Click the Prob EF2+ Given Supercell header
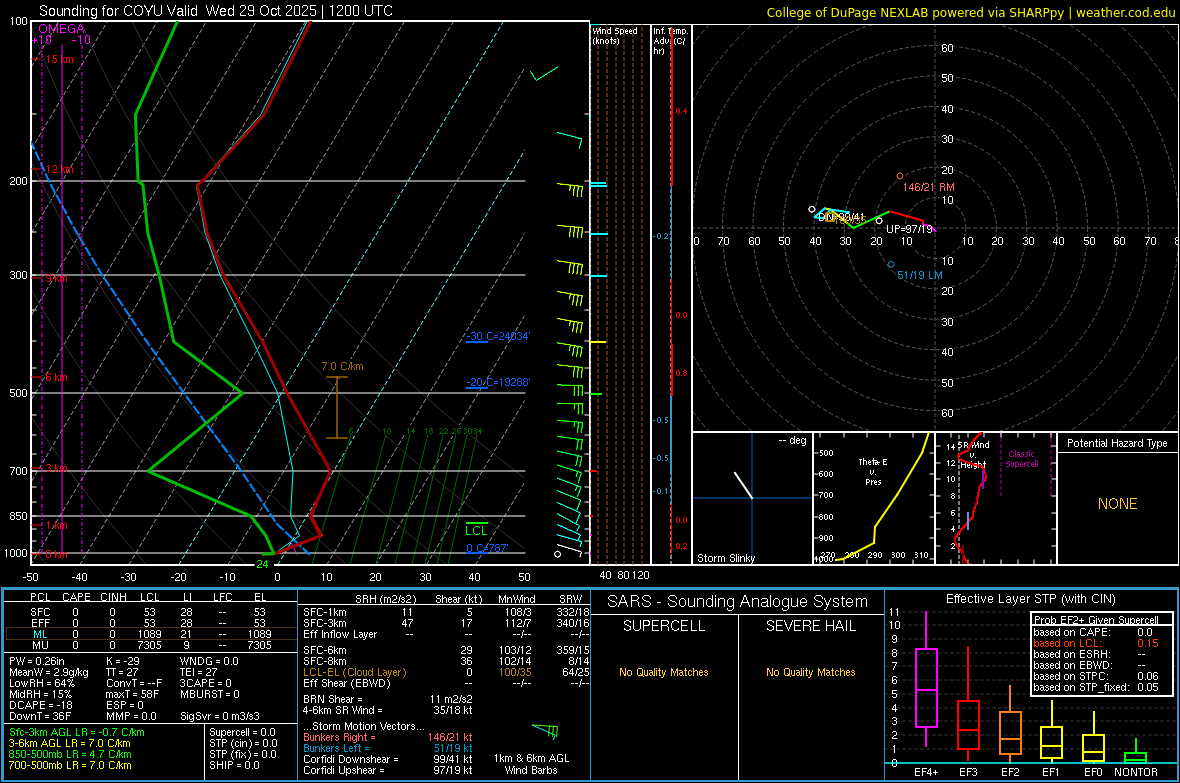This screenshot has height=783, width=1180. (1096, 620)
